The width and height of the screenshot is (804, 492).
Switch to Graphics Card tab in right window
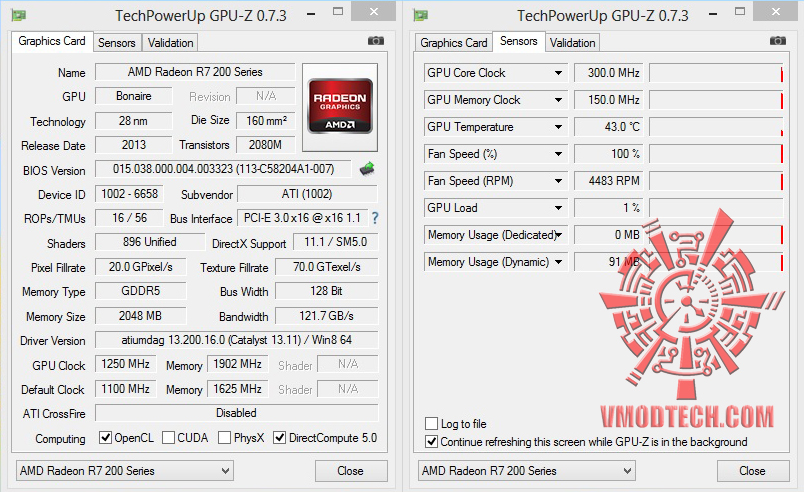453,43
